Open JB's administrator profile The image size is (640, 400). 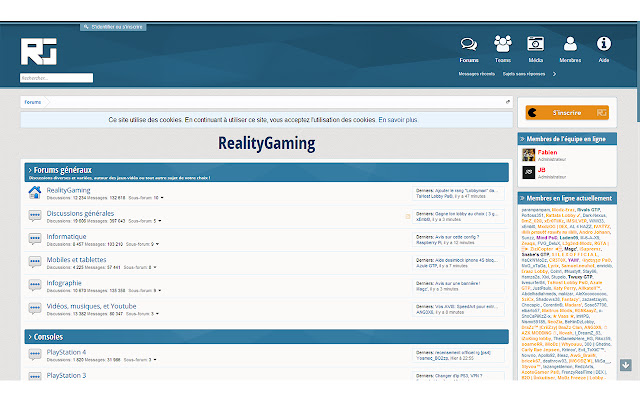click(541, 170)
